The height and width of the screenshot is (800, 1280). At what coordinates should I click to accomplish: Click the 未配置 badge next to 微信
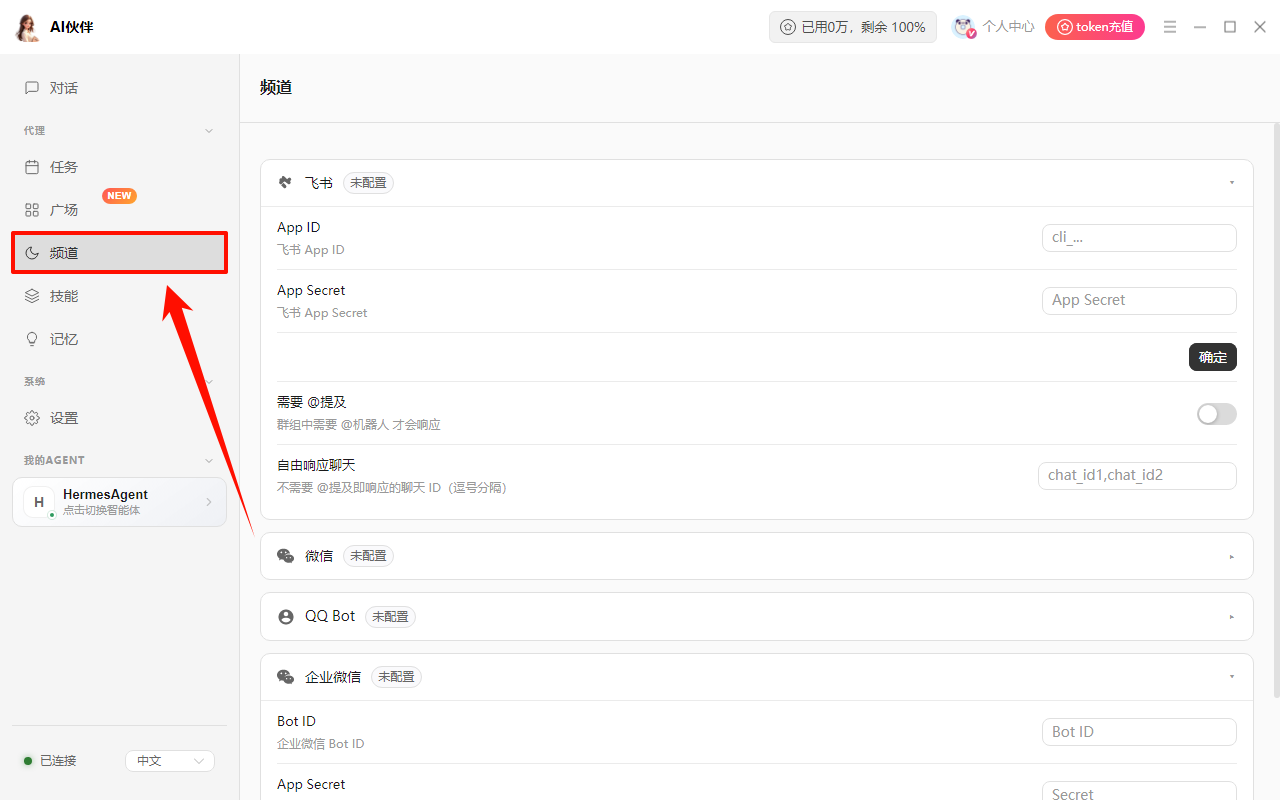(x=368, y=556)
